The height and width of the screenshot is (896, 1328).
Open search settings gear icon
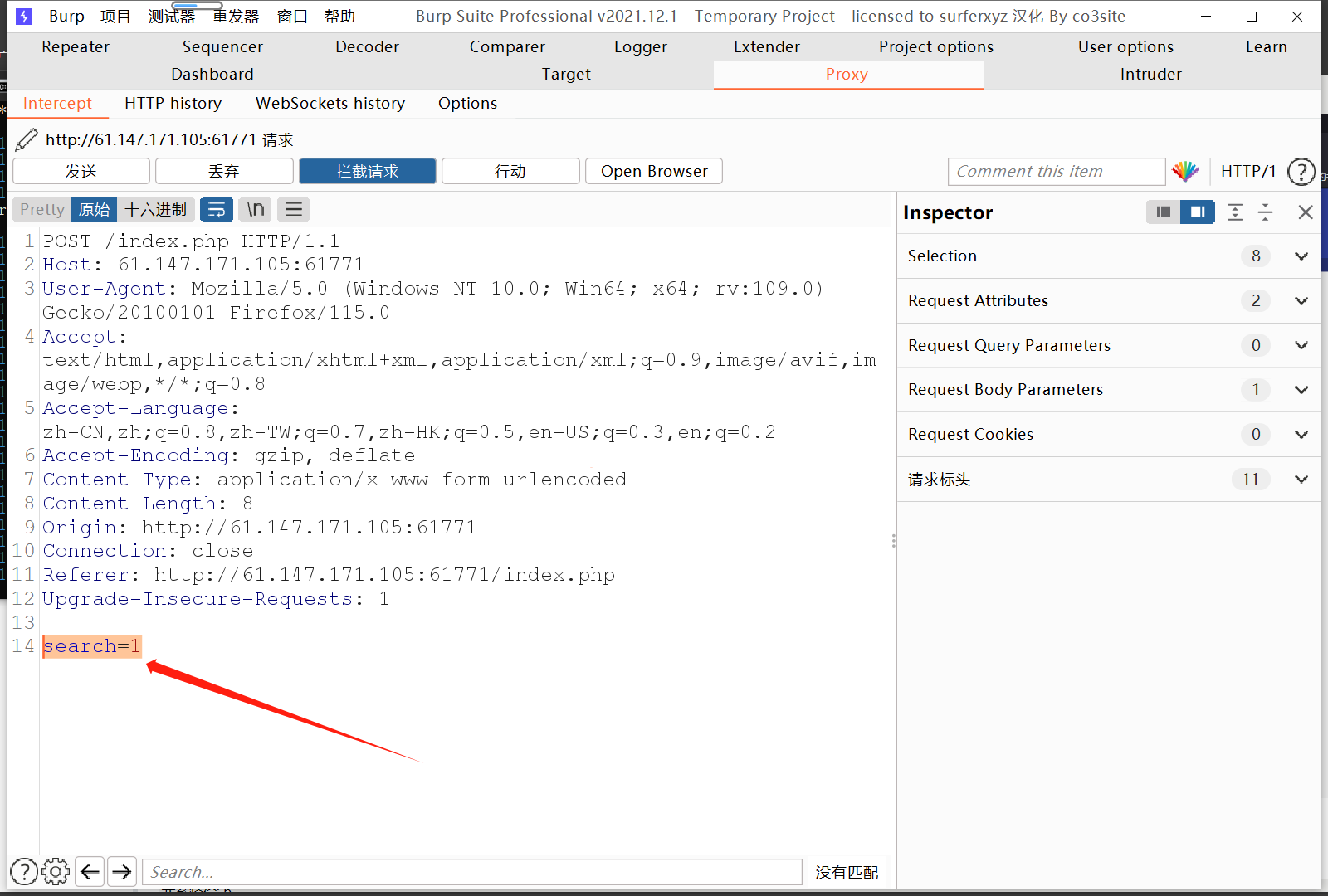click(56, 872)
